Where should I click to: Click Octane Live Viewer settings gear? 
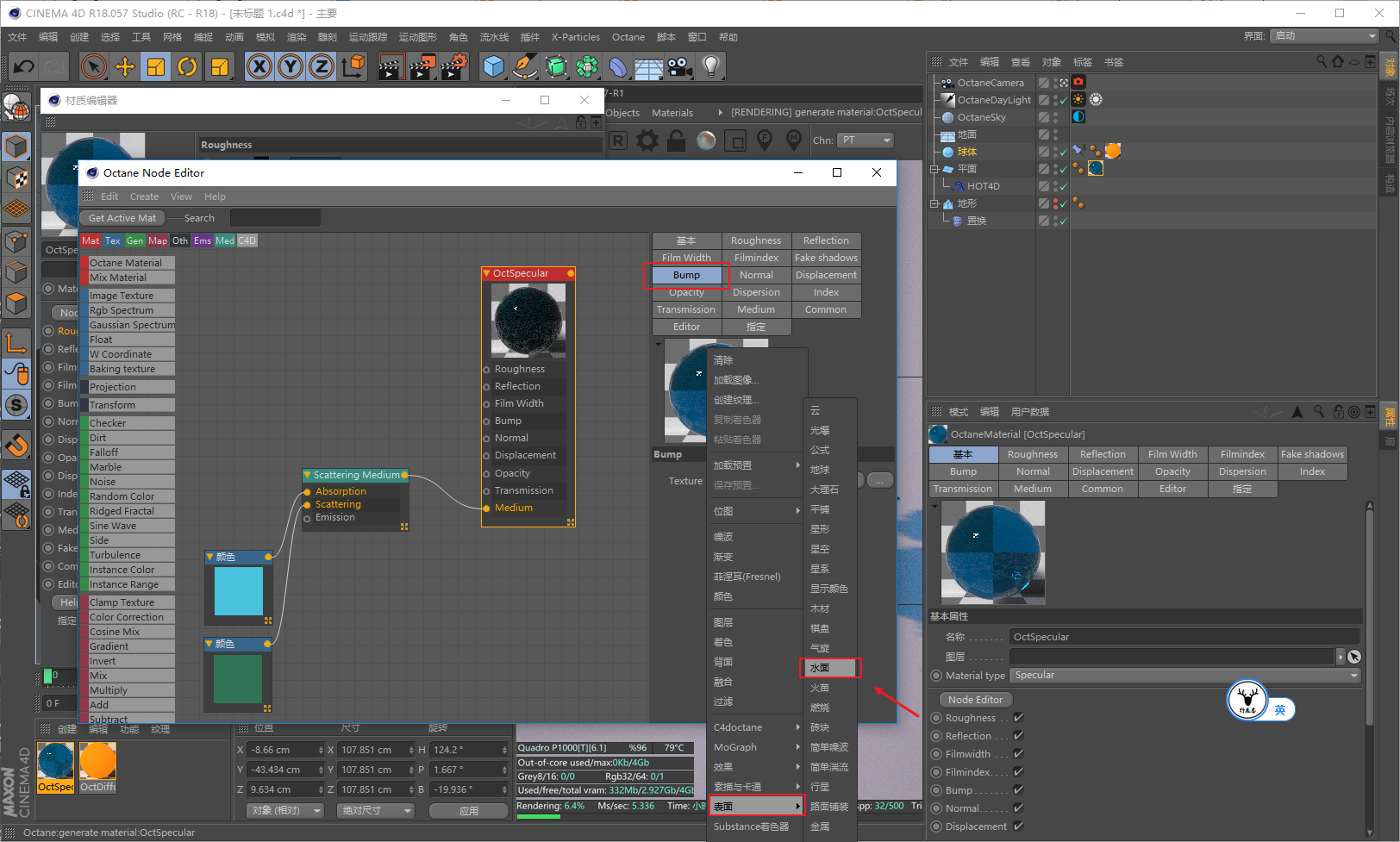[647, 140]
